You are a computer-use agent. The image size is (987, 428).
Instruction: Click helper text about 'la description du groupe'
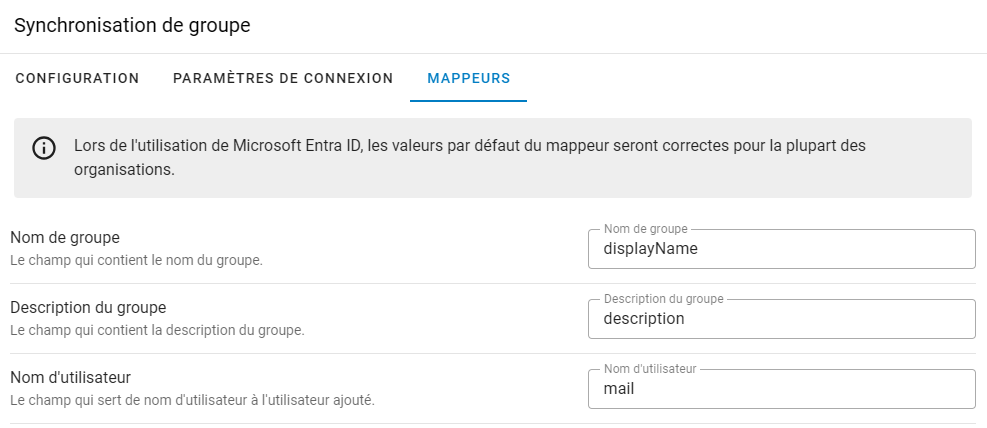[x=157, y=330]
